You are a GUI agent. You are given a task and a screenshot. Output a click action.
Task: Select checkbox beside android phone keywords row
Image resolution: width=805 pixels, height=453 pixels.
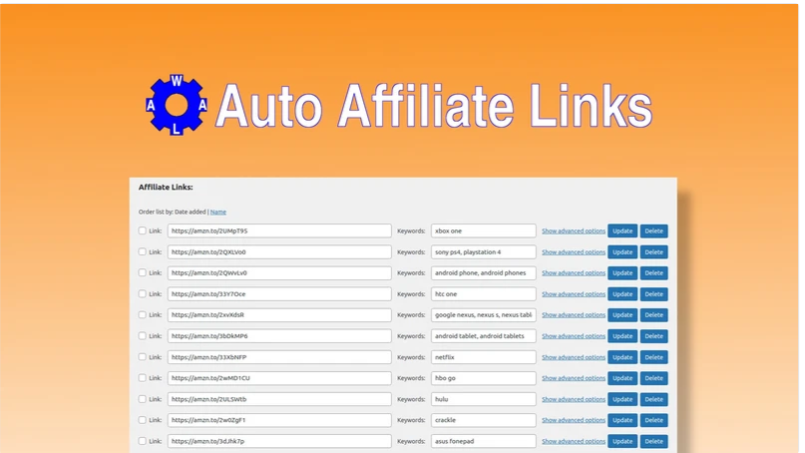click(142, 273)
